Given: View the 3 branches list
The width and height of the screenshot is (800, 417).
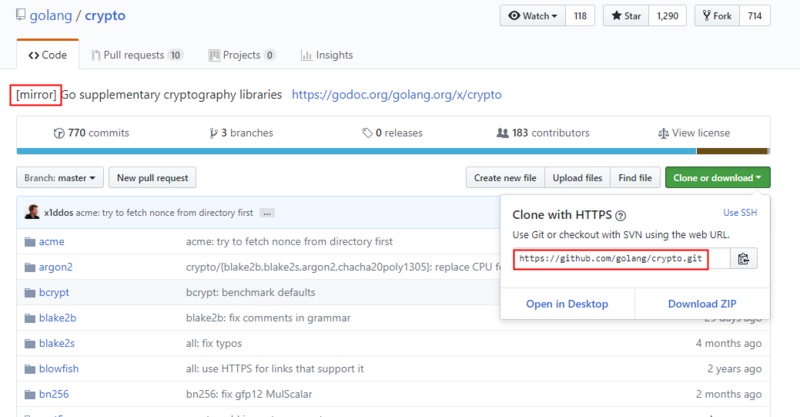Looking at the screenshot, I should [x=241, y=133].
